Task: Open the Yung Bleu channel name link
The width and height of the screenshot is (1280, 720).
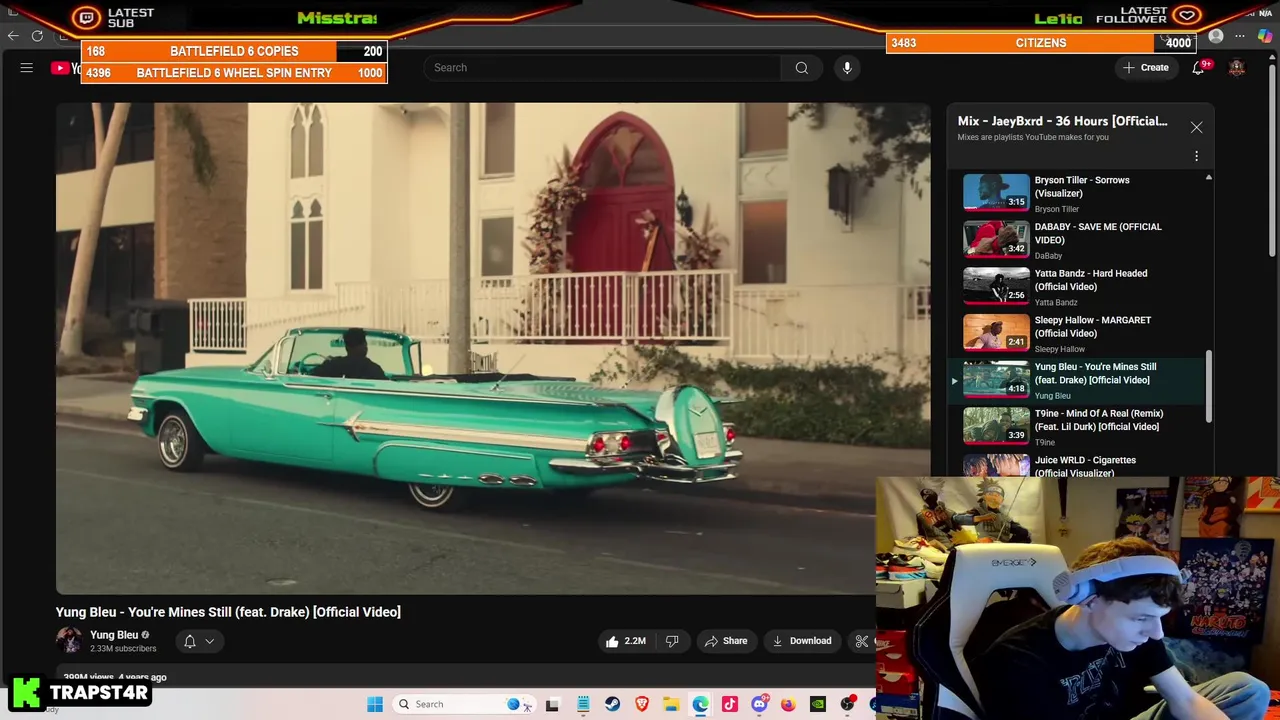Action: click(x=114, y=635)
